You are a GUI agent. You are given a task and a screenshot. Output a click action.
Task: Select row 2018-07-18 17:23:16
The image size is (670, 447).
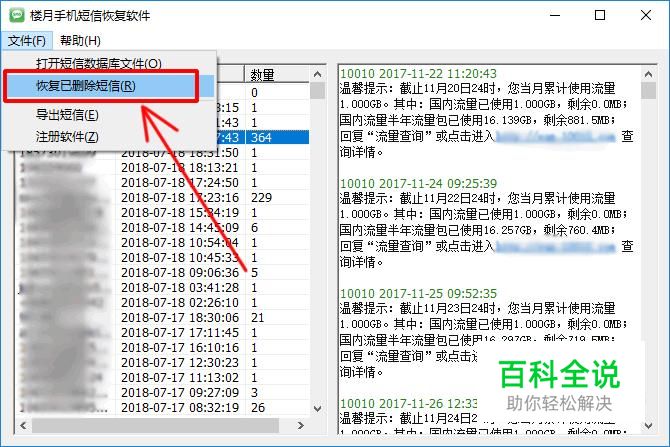tap(162, 197)
